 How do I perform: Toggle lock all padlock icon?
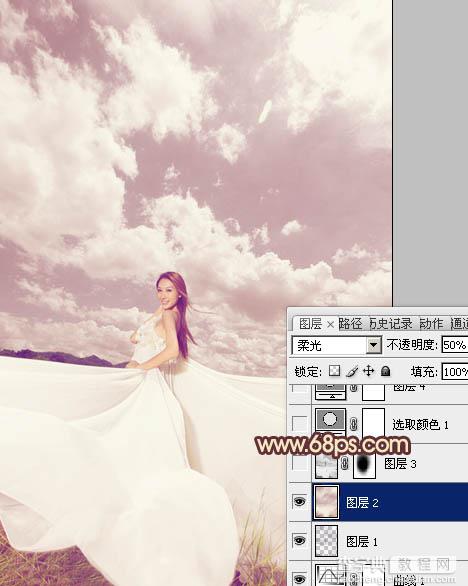point(385,371)
